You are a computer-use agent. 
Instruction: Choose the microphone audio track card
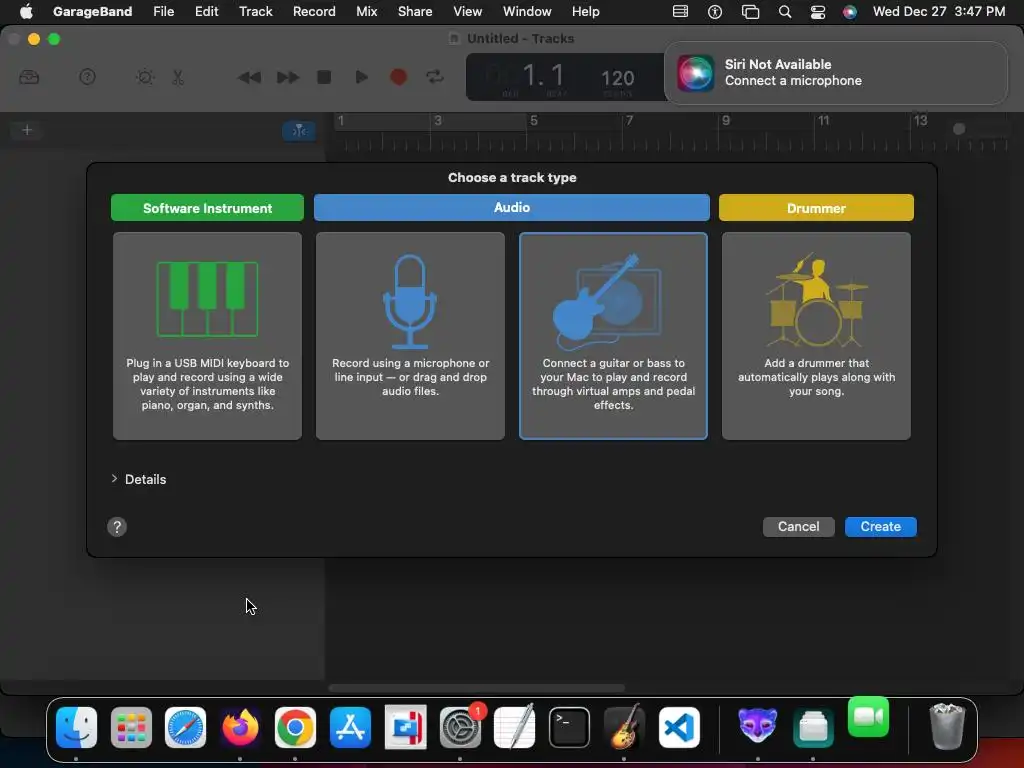pos(410,336)
